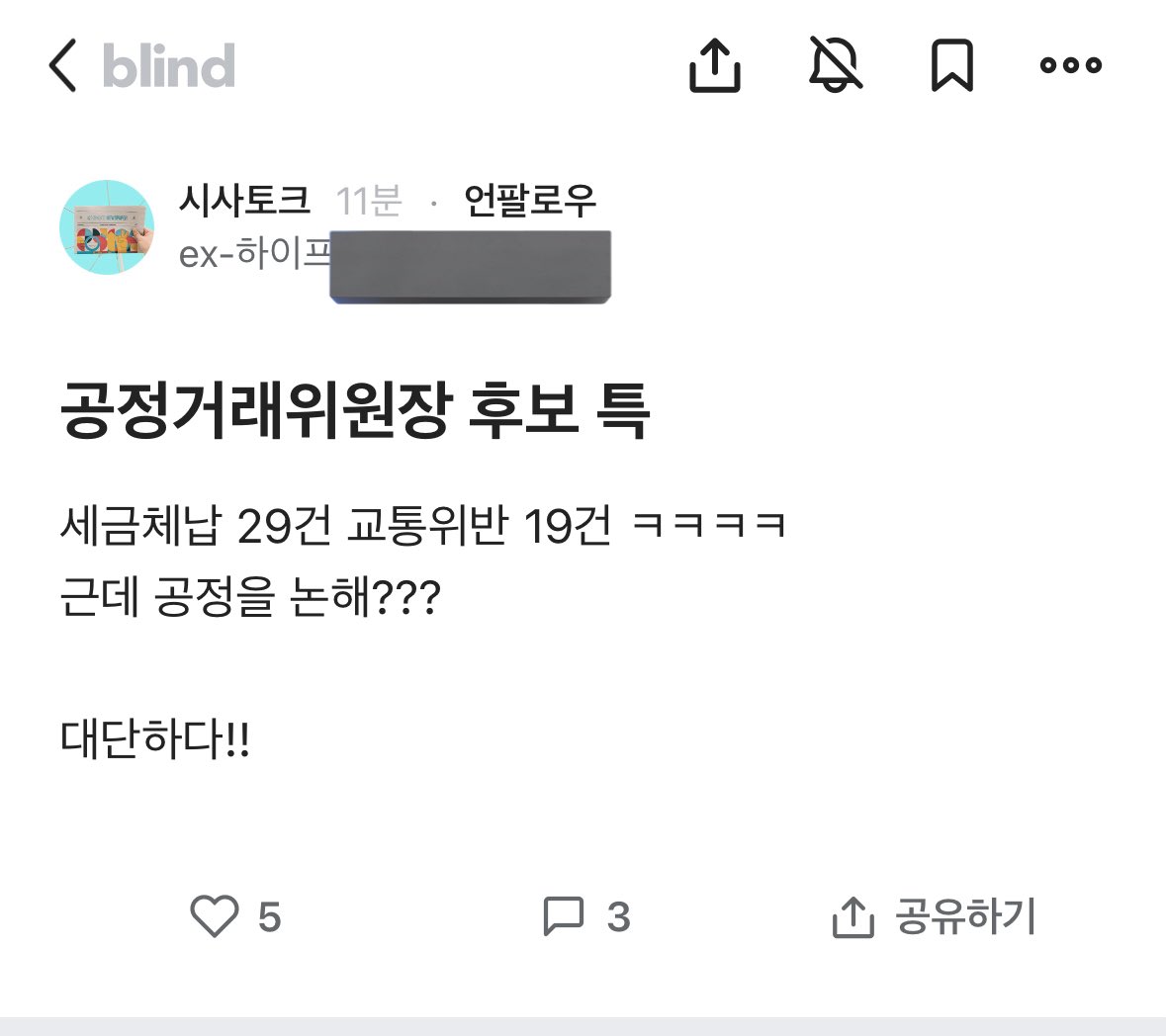
Task: Toggle notifications with the crossed bell icon
Action: point(835,64)
